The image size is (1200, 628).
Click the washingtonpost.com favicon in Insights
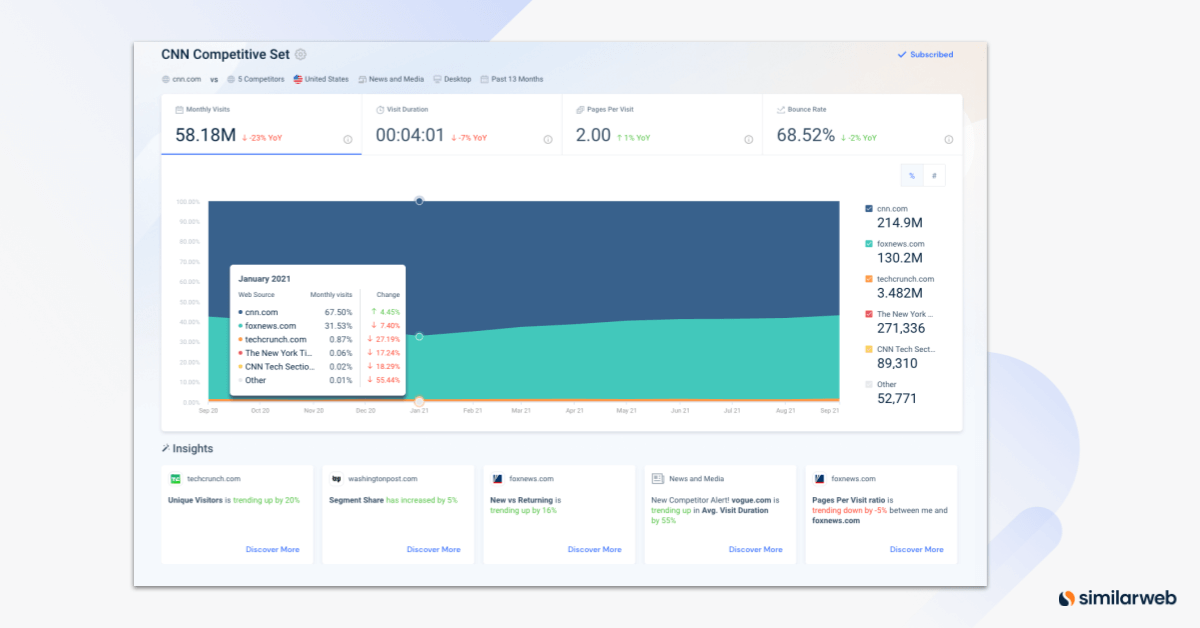point(334,478)
